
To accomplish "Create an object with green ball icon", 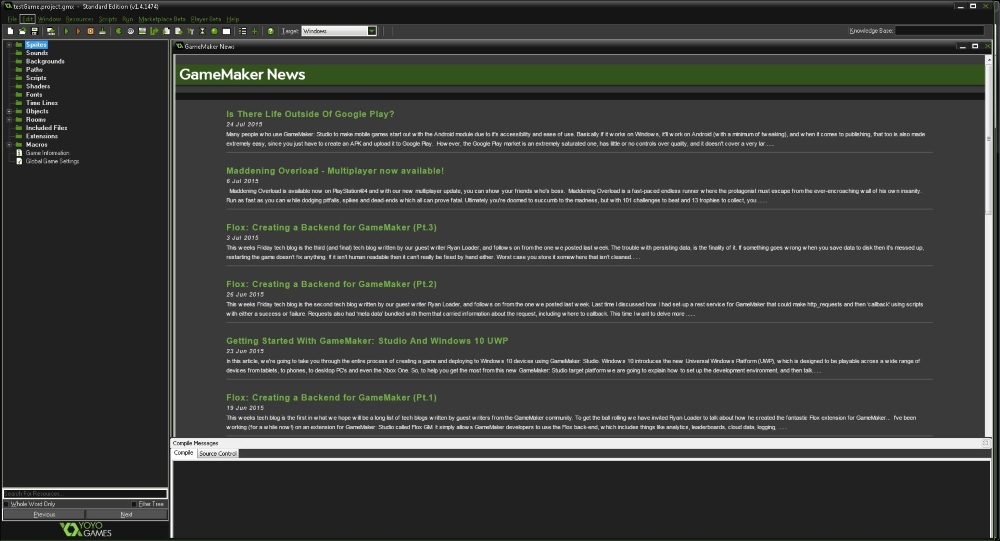I will tap(214, 31).
